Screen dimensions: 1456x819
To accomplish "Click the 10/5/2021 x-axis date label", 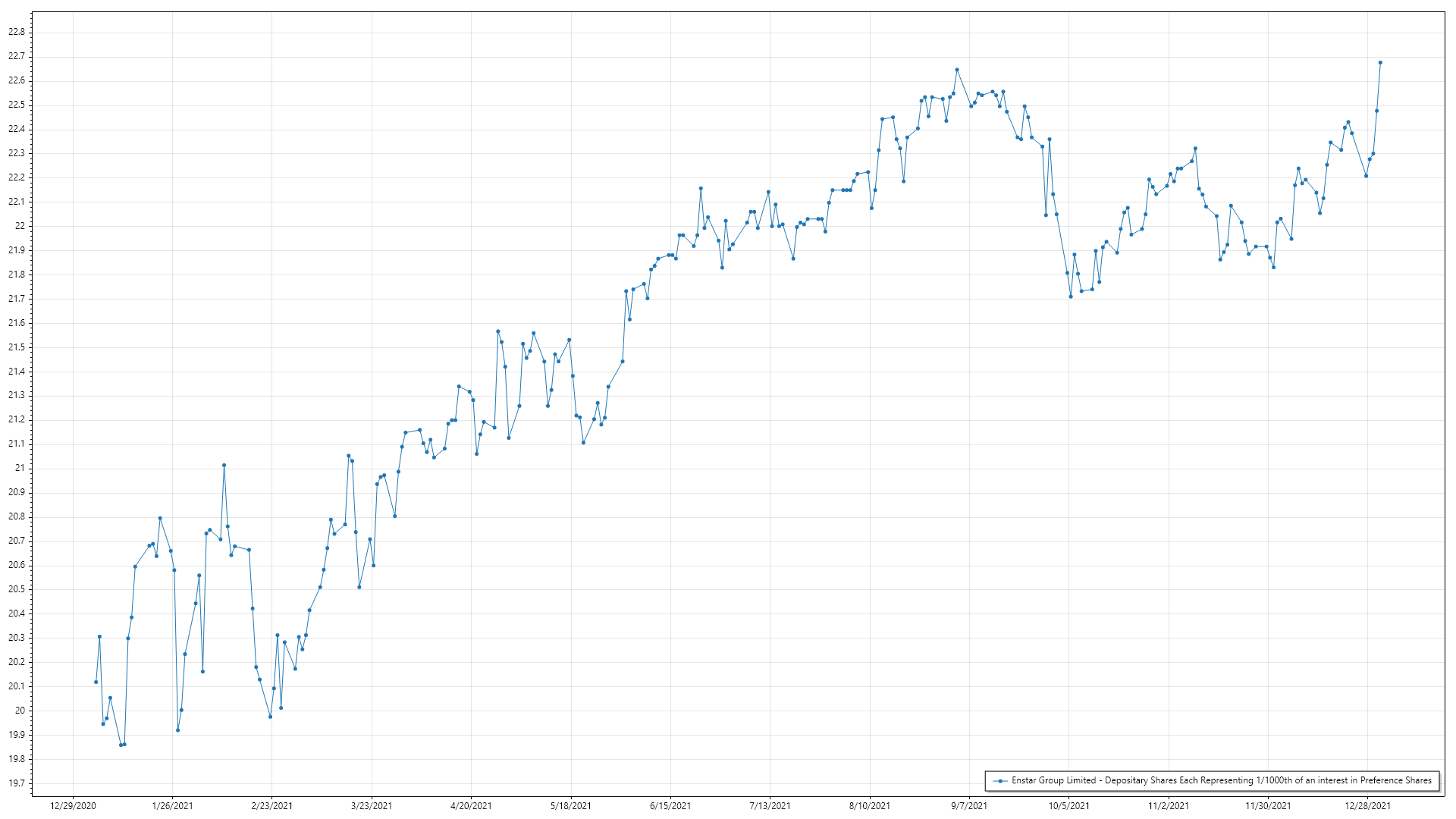I will tap(1068, 806).
